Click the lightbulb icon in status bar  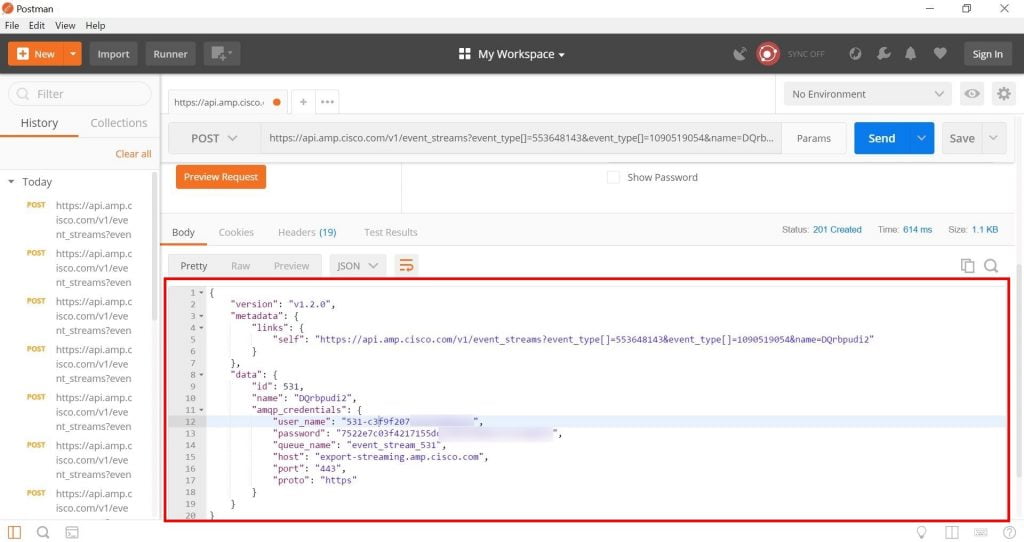click(x=921, y=532)
